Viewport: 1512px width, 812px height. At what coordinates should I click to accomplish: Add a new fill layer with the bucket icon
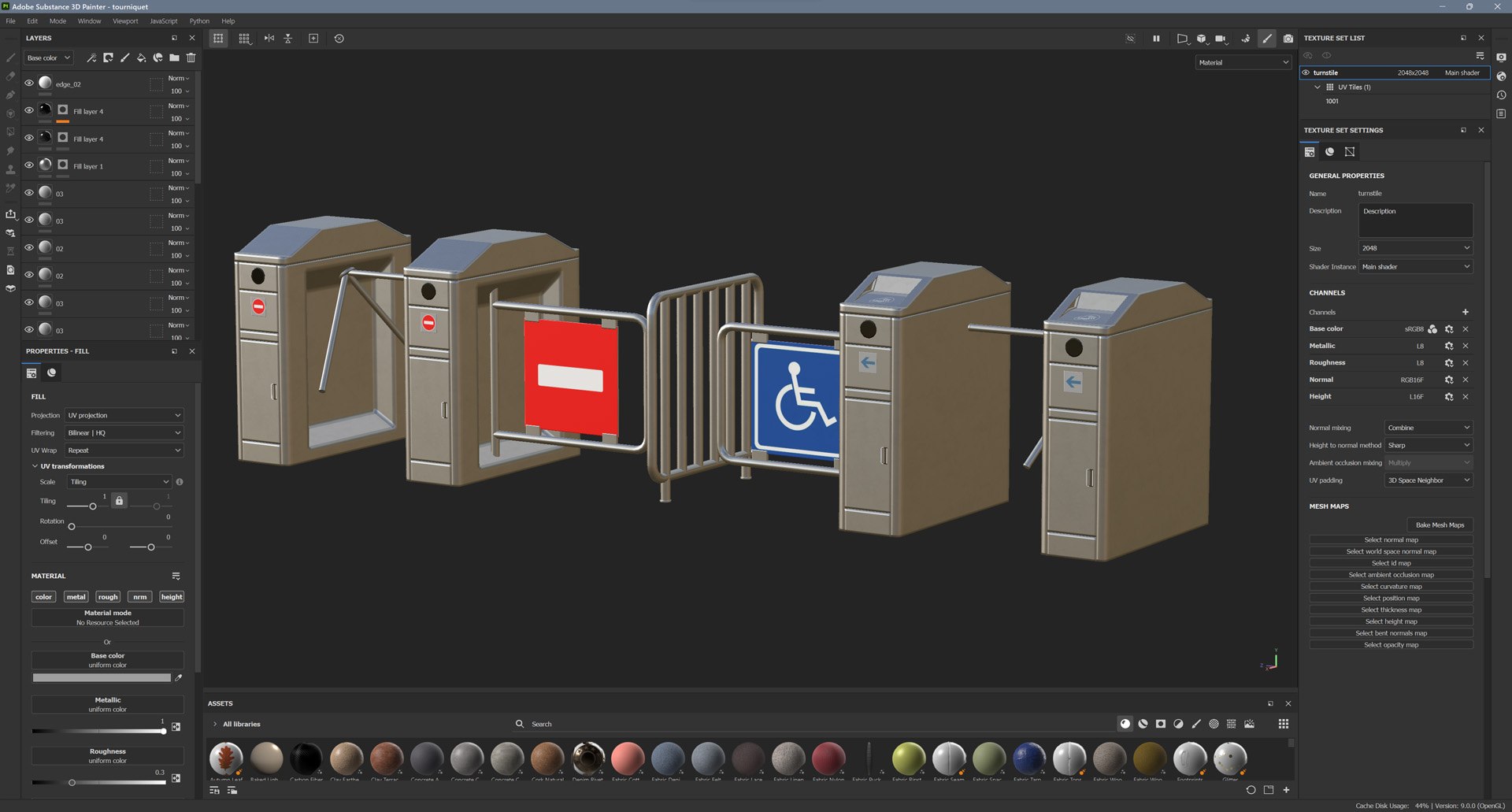[141, 57]
